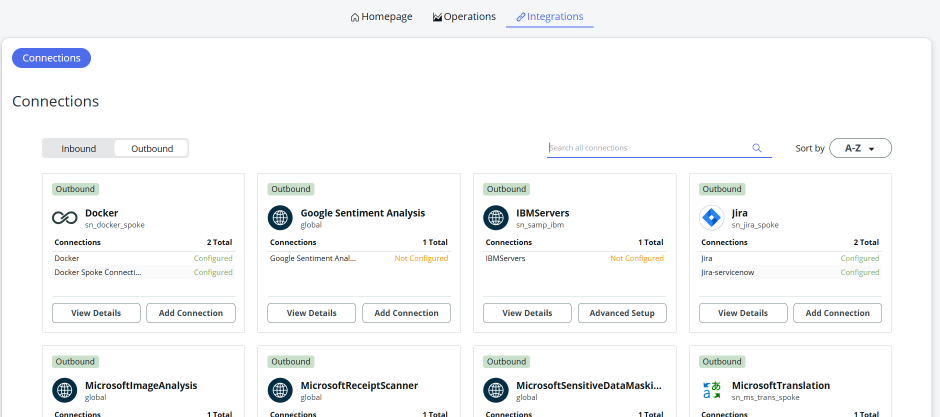Click the MicrosoftReceiptScanner globe icon

[x=280, y=390]
